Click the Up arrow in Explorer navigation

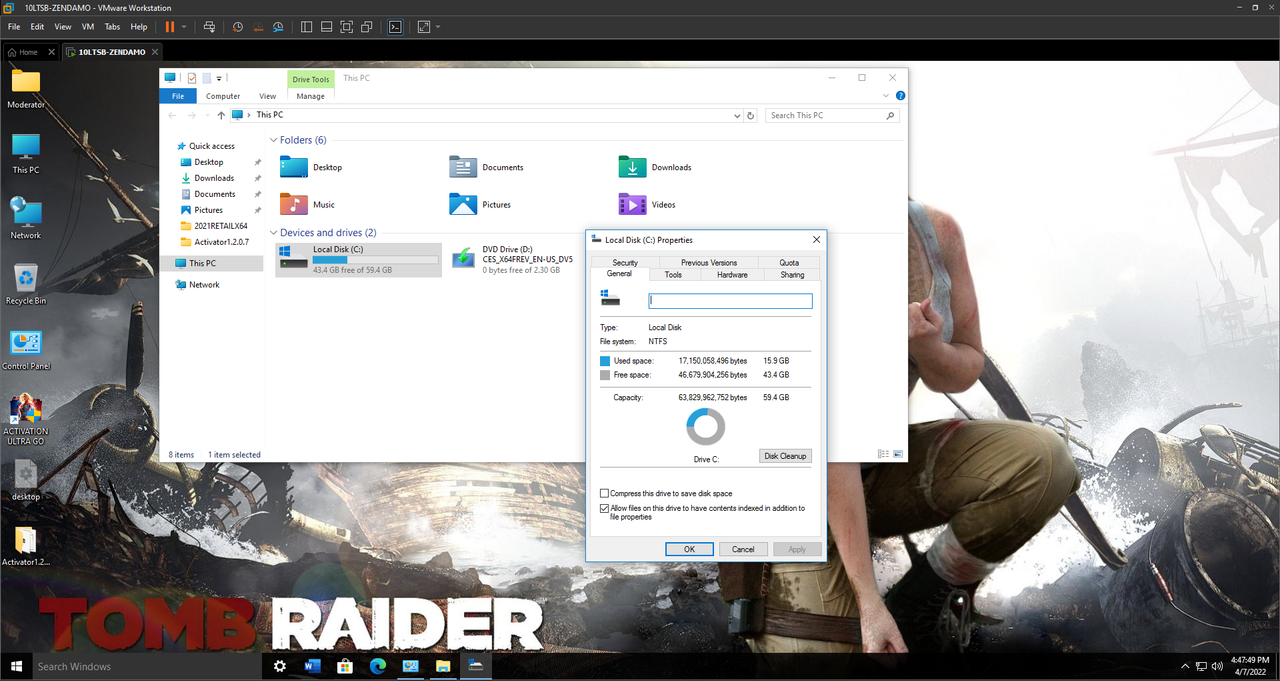221,115
